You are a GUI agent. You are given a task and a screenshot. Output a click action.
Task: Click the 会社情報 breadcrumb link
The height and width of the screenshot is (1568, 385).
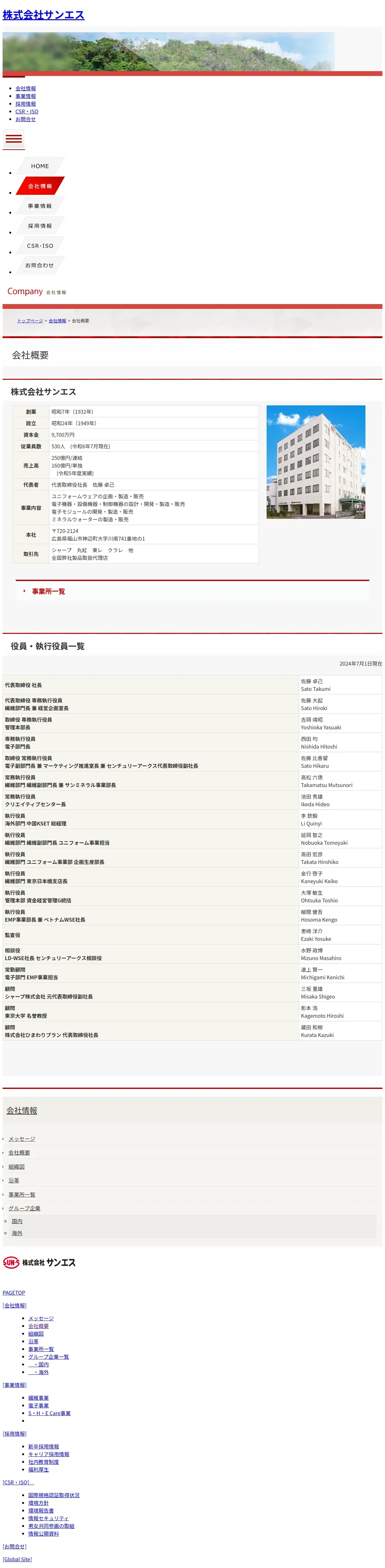click(57, 321)
